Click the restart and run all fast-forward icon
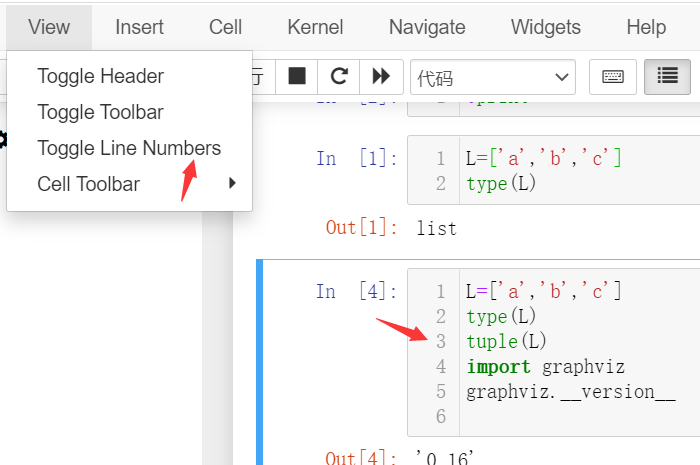Image resolution: width=700 pixels, height=465 pixels. [x=381, y=76]
